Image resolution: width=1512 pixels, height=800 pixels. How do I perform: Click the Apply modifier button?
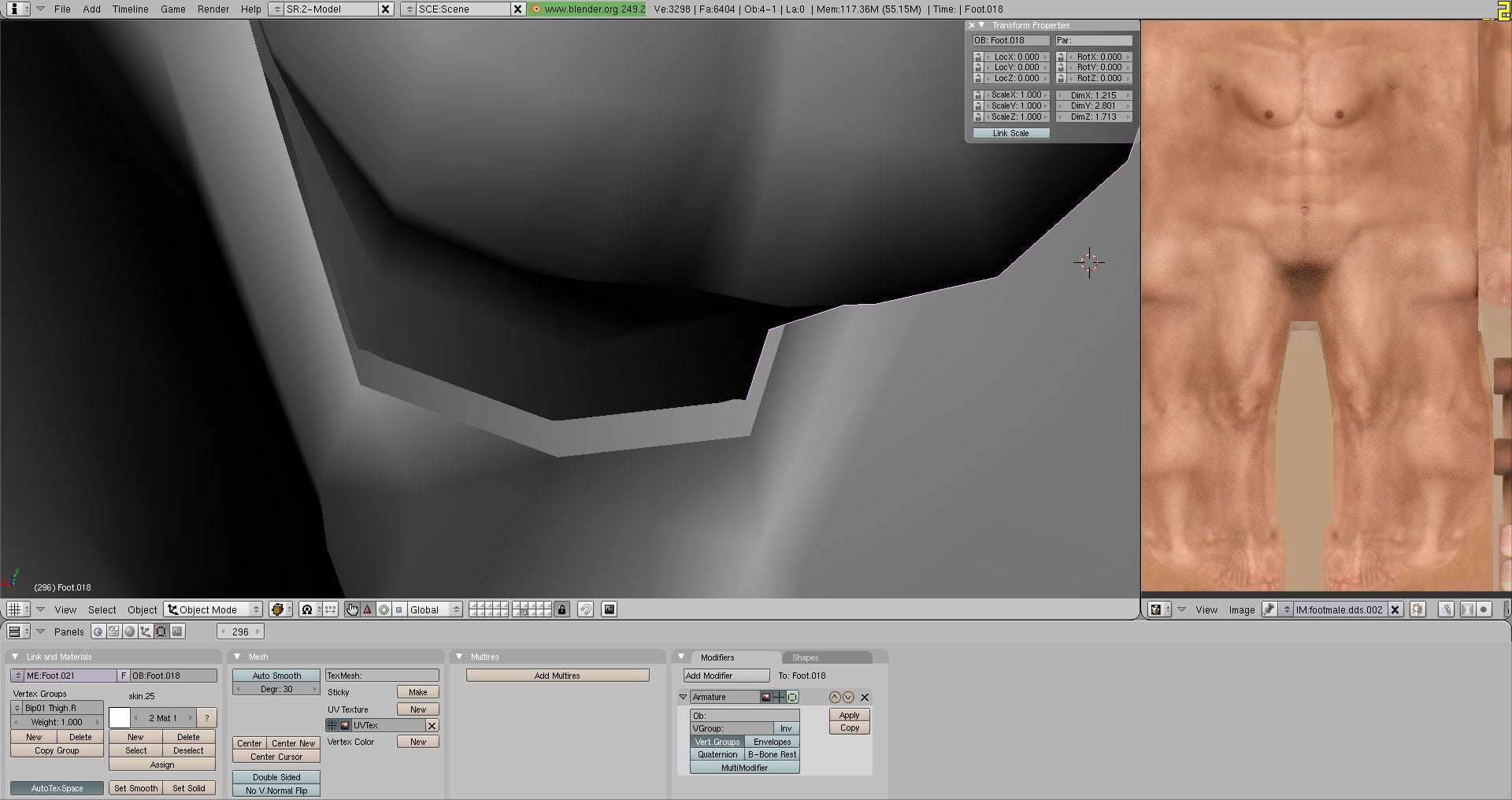(850, 715)
